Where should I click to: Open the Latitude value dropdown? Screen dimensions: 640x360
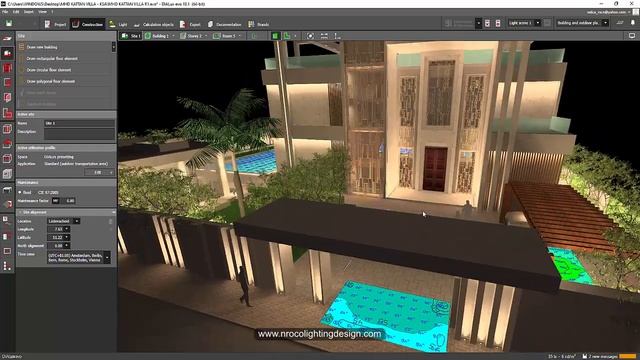[x=67, y=237]
